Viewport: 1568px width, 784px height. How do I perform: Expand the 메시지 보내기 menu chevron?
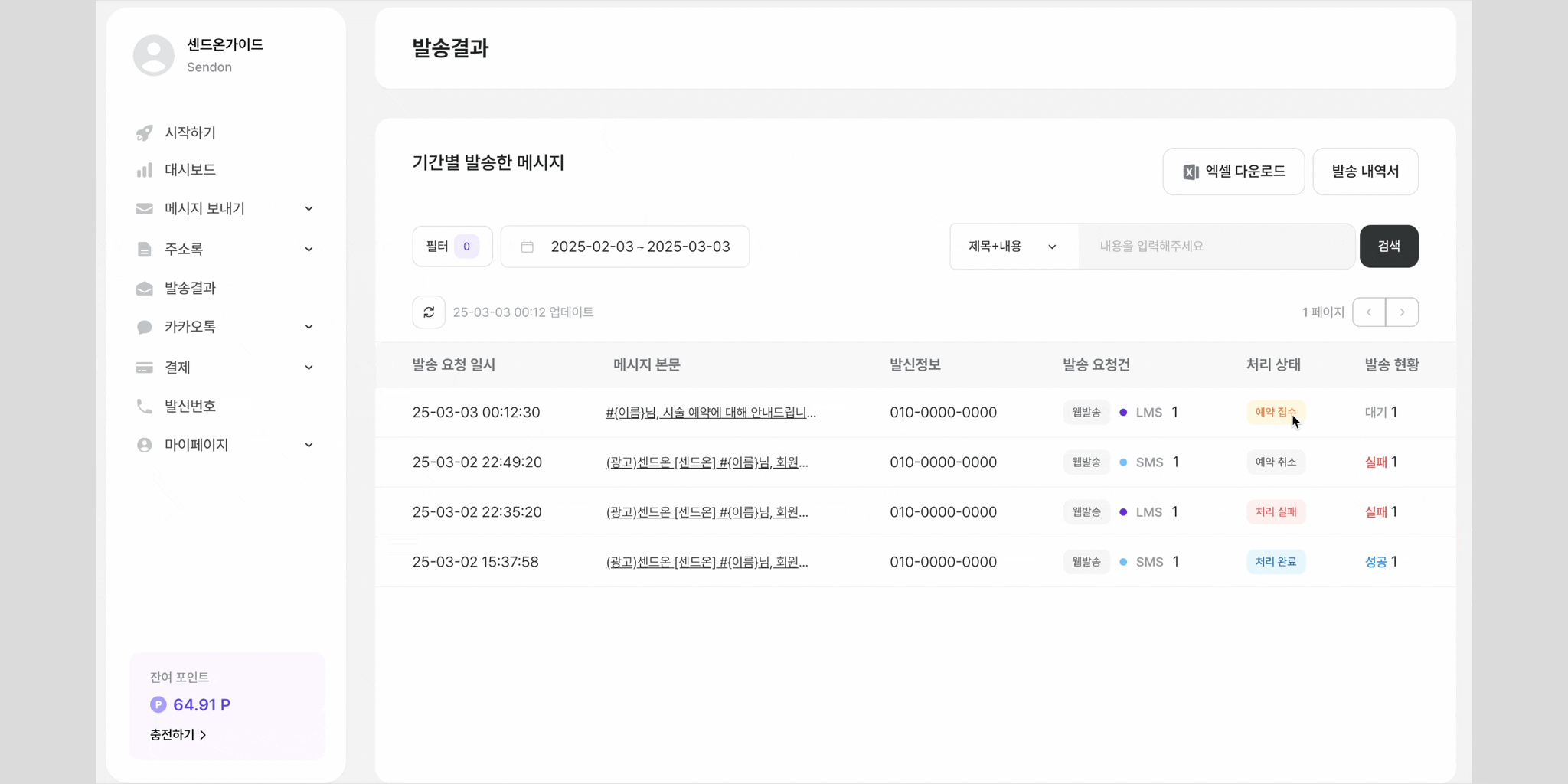click(x=309, y=209)
